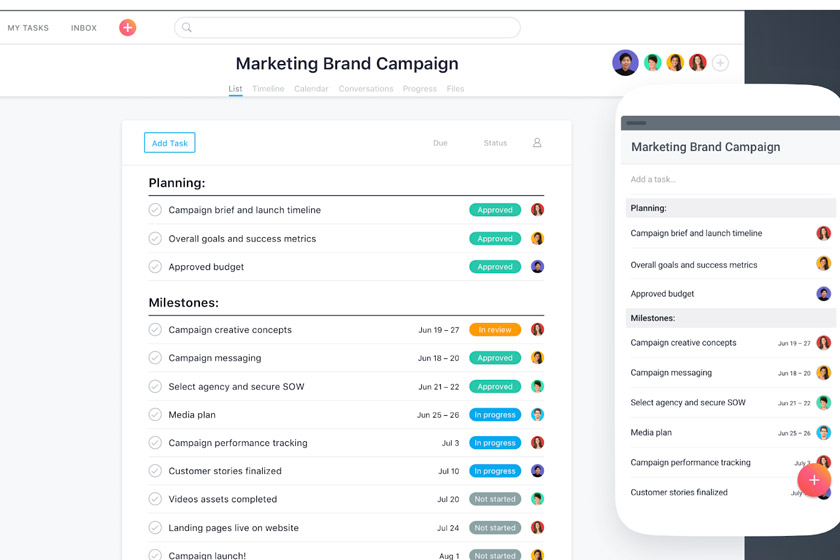The width and height of the screenshot is (840, 560).
Task: Open the large project owner avatar in header
Action: pyautogui.click(x=625, y=62)
